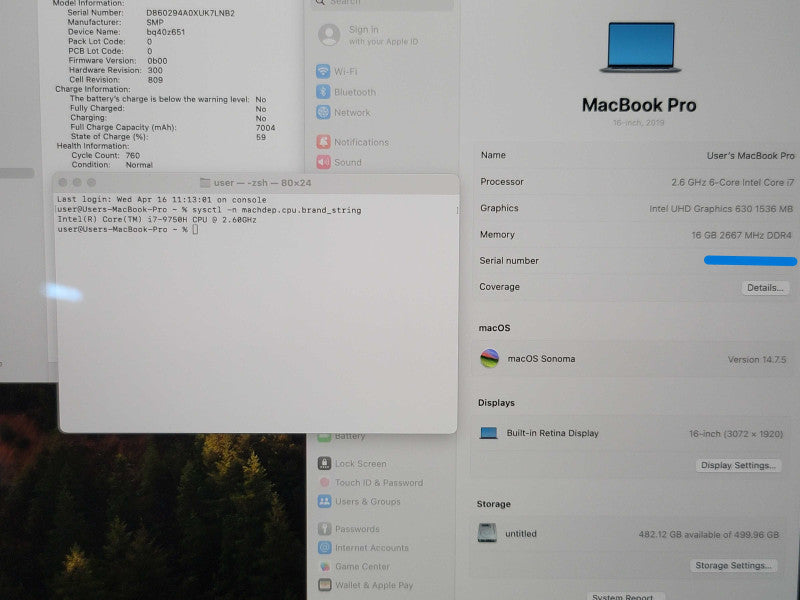Open Game Center settings
The height and width of the screenshot is (600, 800).
(x=354, y=566)
